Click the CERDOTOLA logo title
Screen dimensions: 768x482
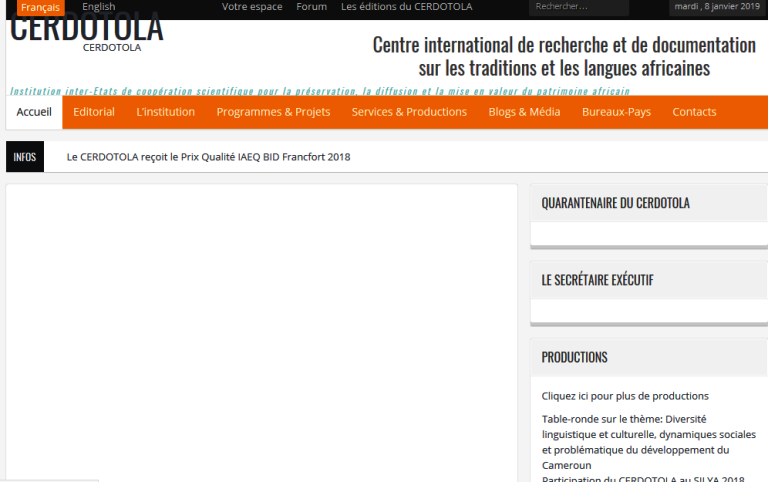(86, 29)
